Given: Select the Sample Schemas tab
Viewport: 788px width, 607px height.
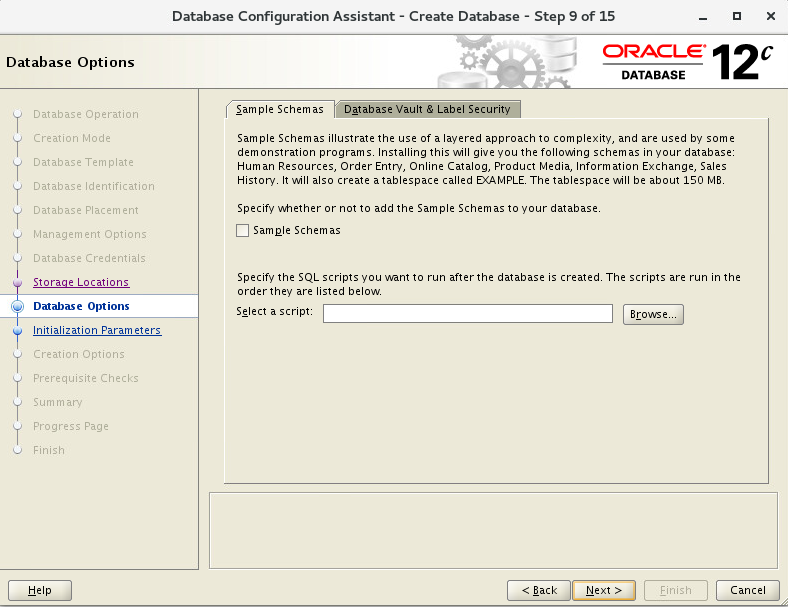Looking at the screenshot, I should (280, 109).
